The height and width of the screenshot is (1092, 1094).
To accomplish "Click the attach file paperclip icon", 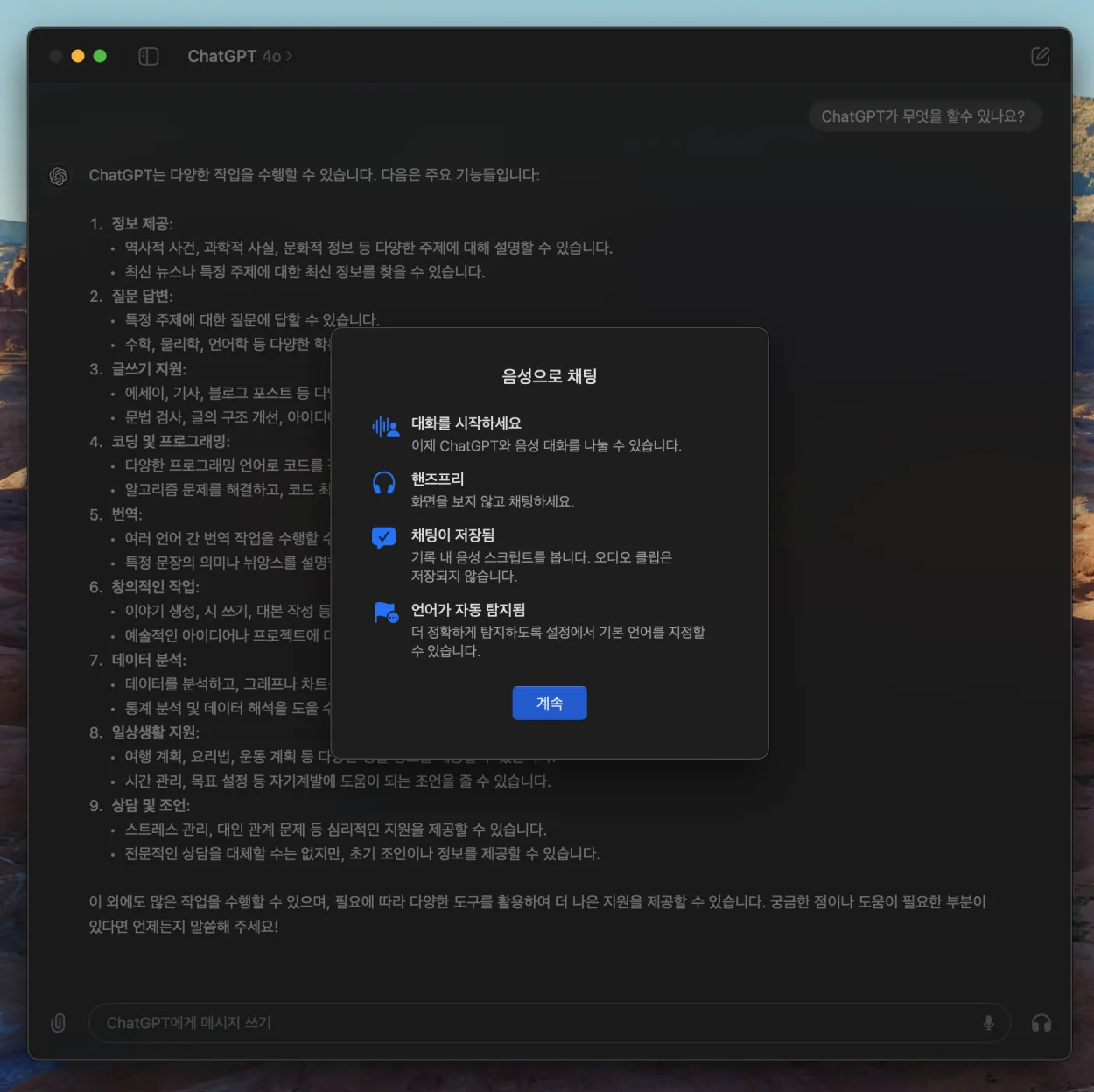I will pyautogui.click(x=59, y=1022).
